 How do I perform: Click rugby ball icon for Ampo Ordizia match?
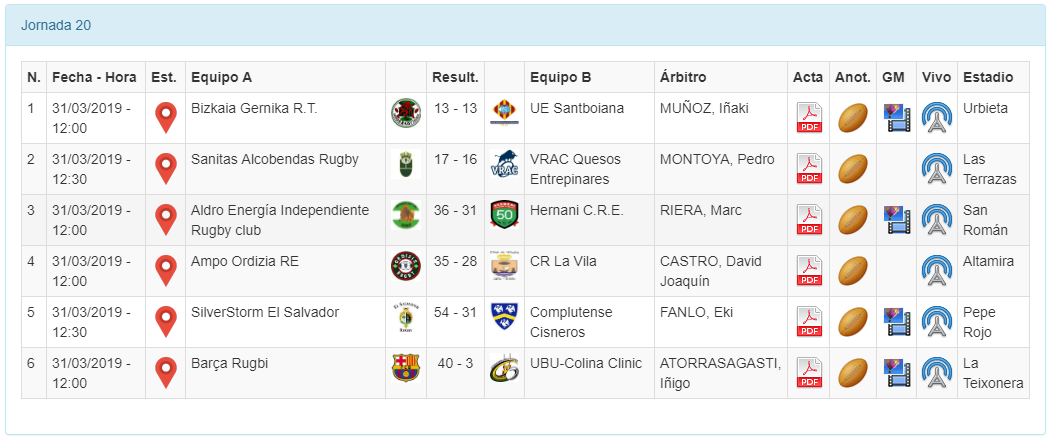click(x=852, y=271)
